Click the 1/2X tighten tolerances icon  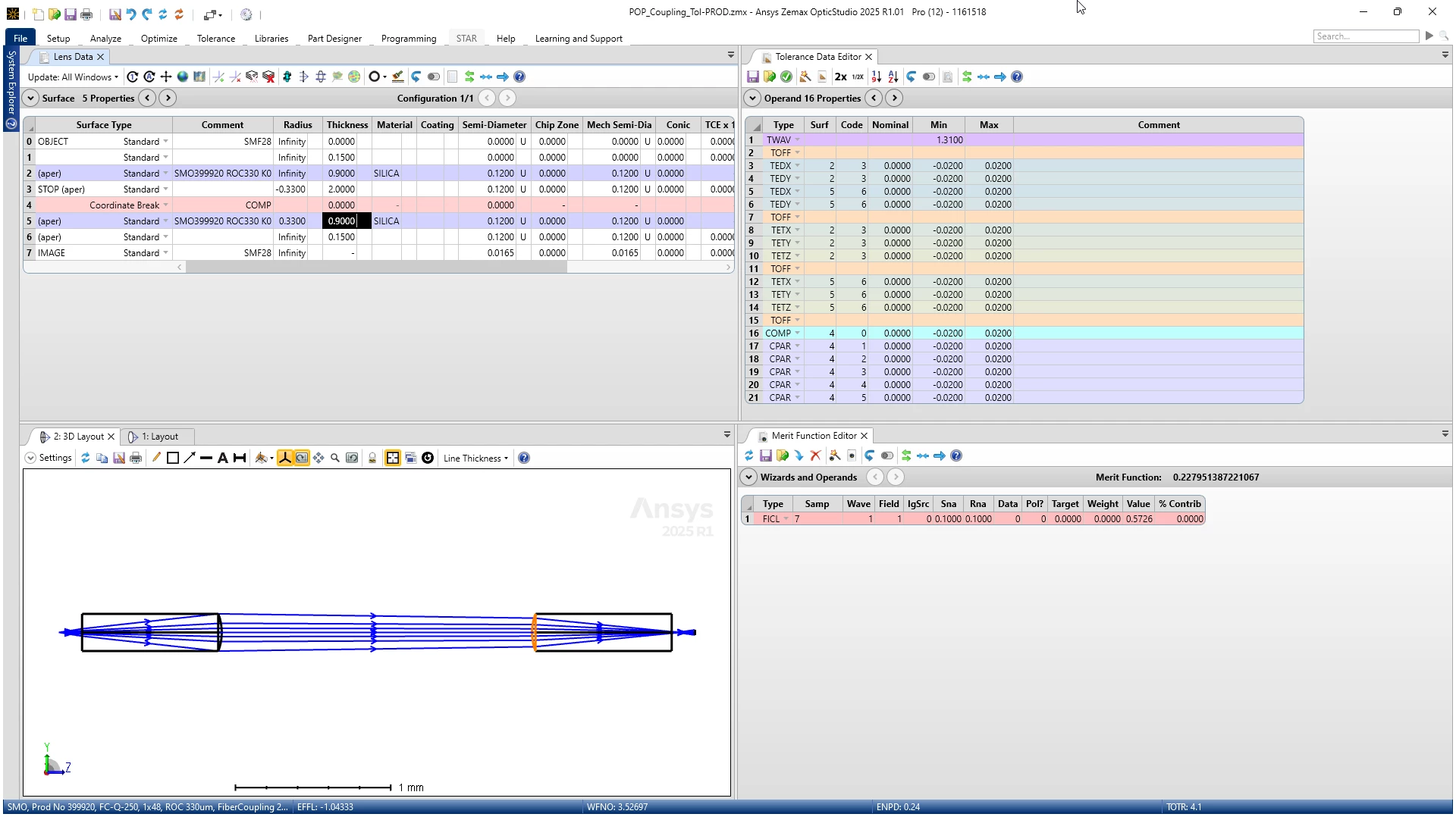coord(858,77)
